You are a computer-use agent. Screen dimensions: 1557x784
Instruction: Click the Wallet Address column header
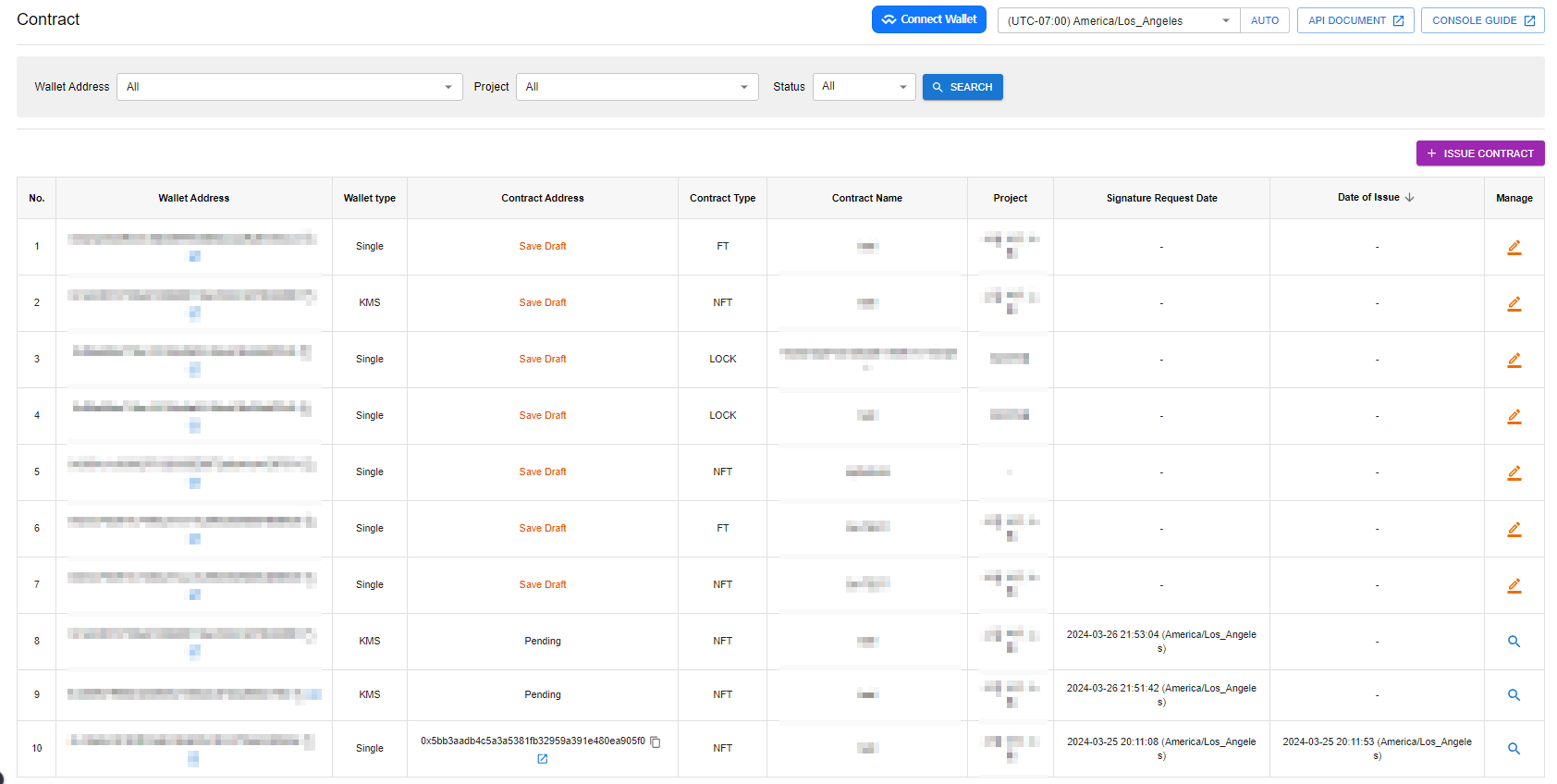[x=194, y=198]
